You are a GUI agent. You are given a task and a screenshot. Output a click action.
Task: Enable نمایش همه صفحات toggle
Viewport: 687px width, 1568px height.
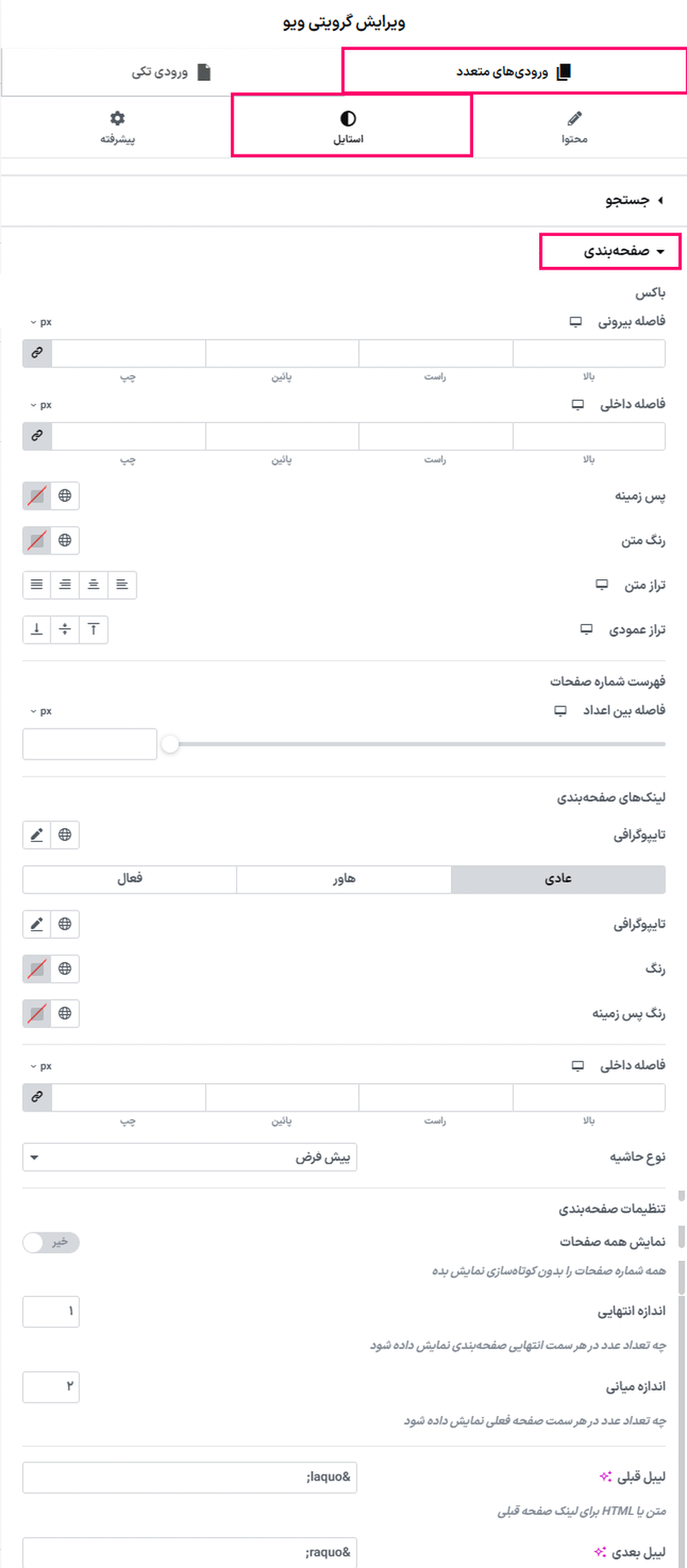click(50, 1242)
